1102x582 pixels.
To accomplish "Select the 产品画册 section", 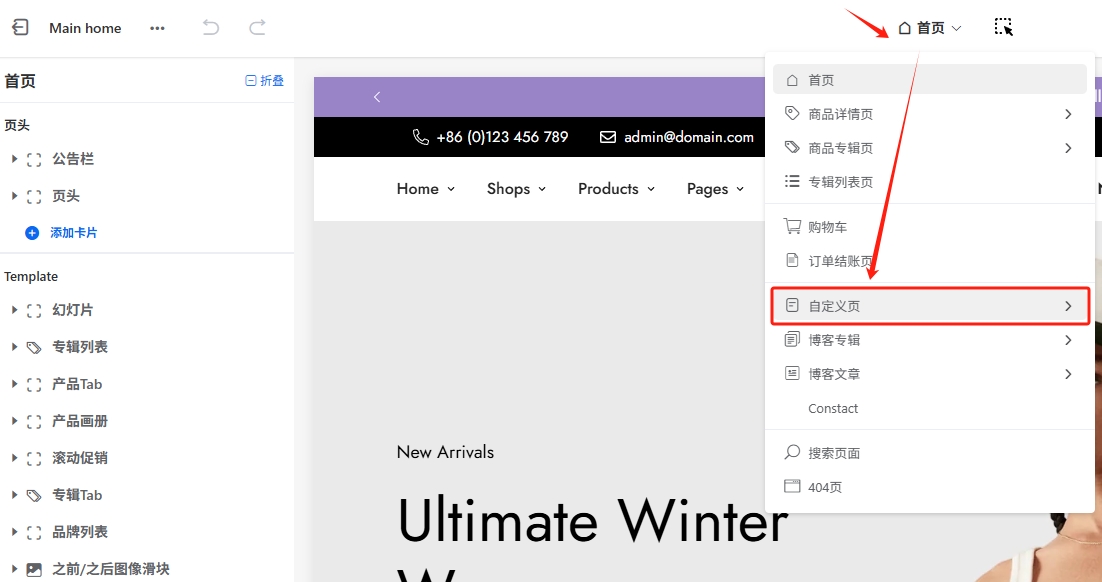I will tap(80, 421).
